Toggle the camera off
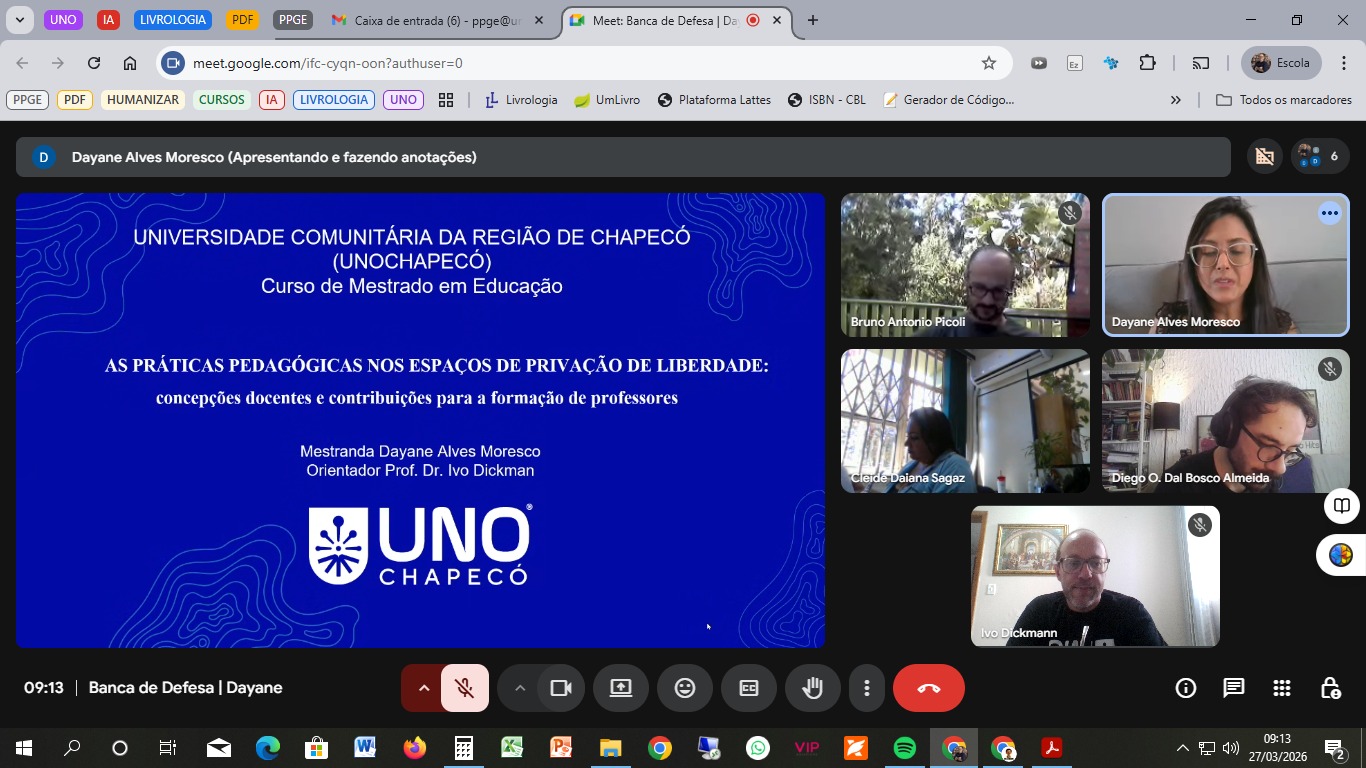The image size is (1366, 768). (561, 688)
